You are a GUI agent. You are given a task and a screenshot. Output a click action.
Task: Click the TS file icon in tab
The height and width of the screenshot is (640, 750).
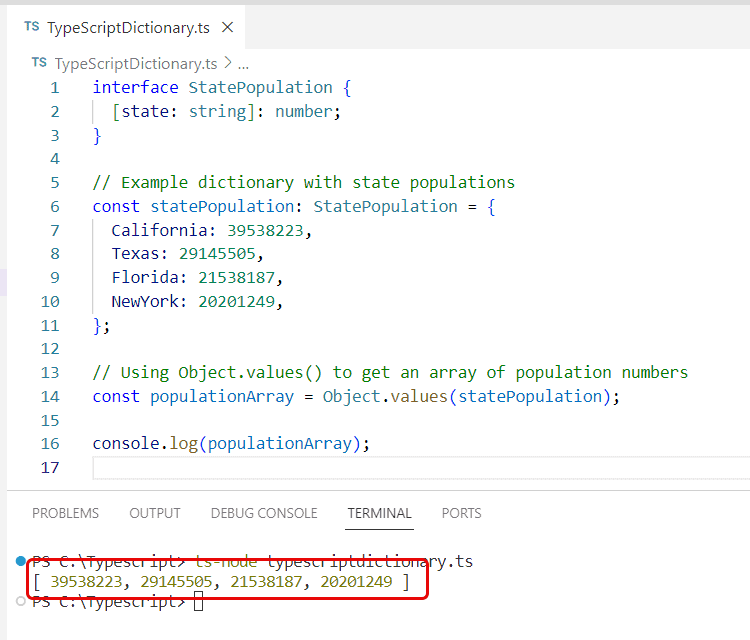point(32,27)
